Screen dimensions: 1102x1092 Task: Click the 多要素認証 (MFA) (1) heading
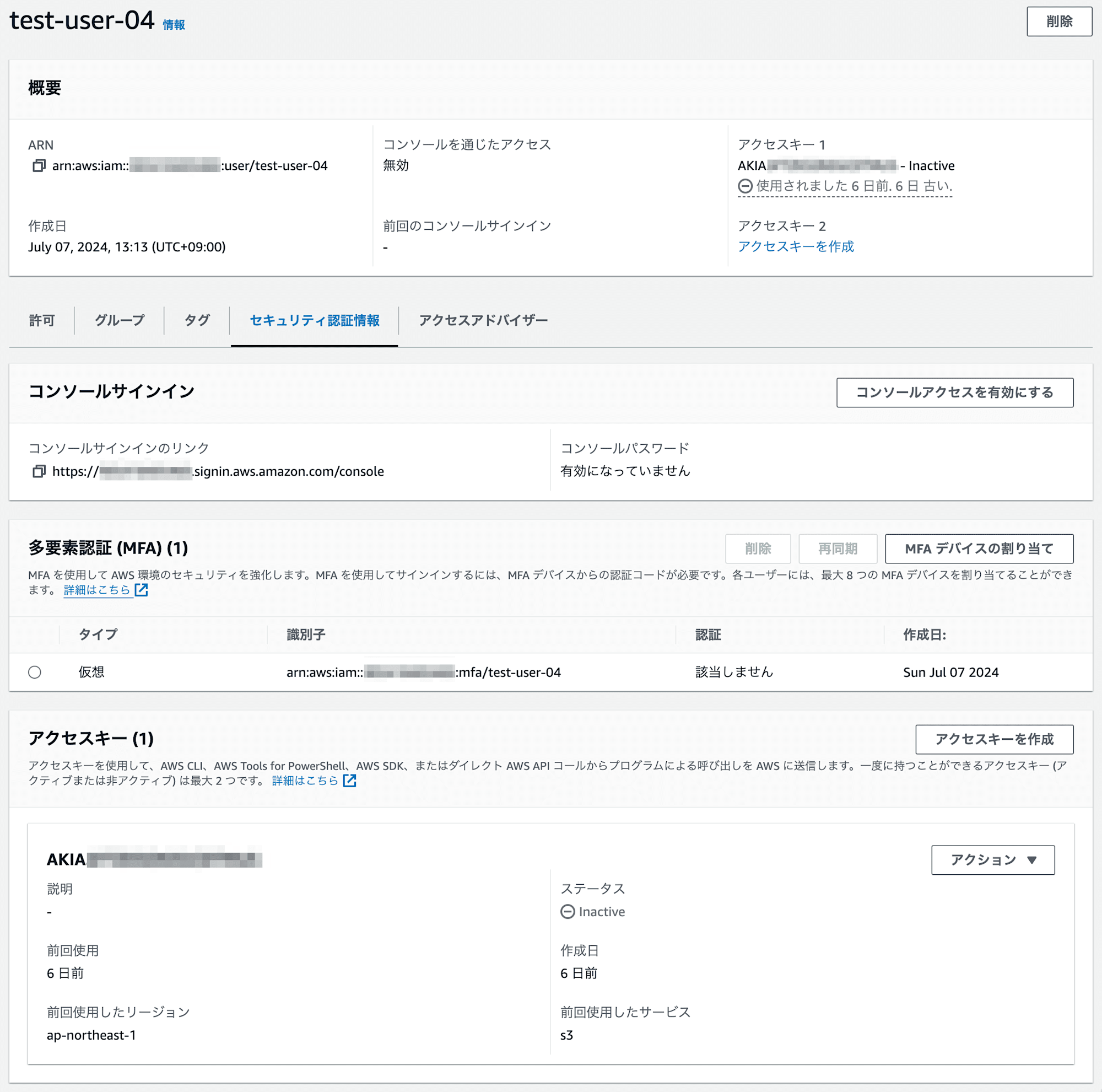[108, 548]
